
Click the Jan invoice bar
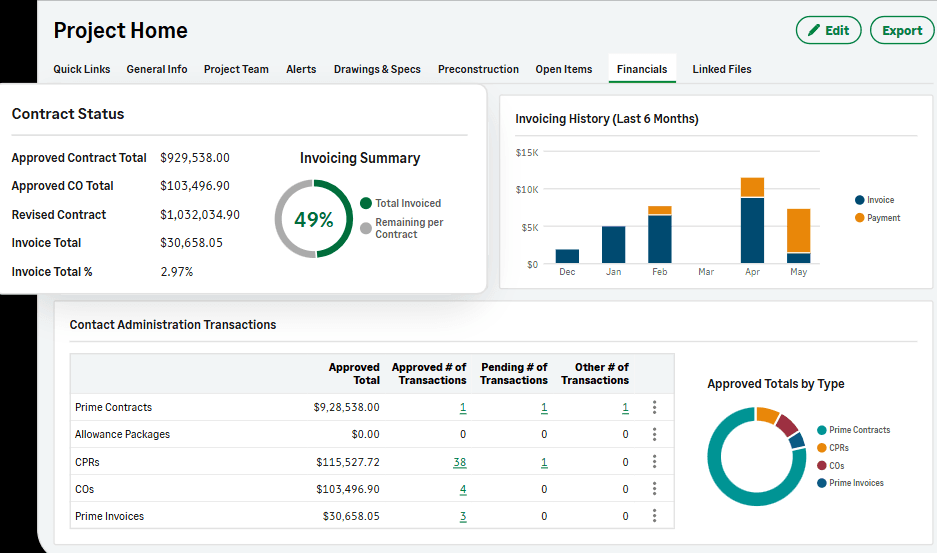614,245
